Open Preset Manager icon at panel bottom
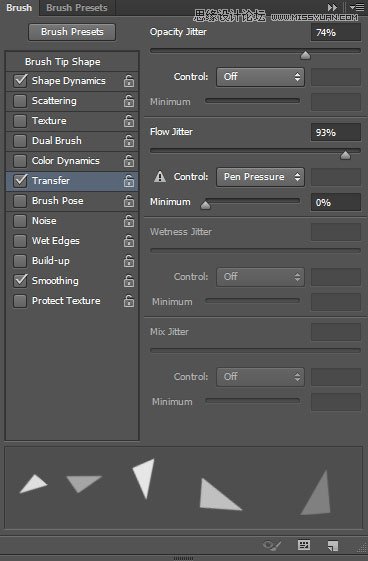This screenshot has height=561, width=368. tap(304, 545)
